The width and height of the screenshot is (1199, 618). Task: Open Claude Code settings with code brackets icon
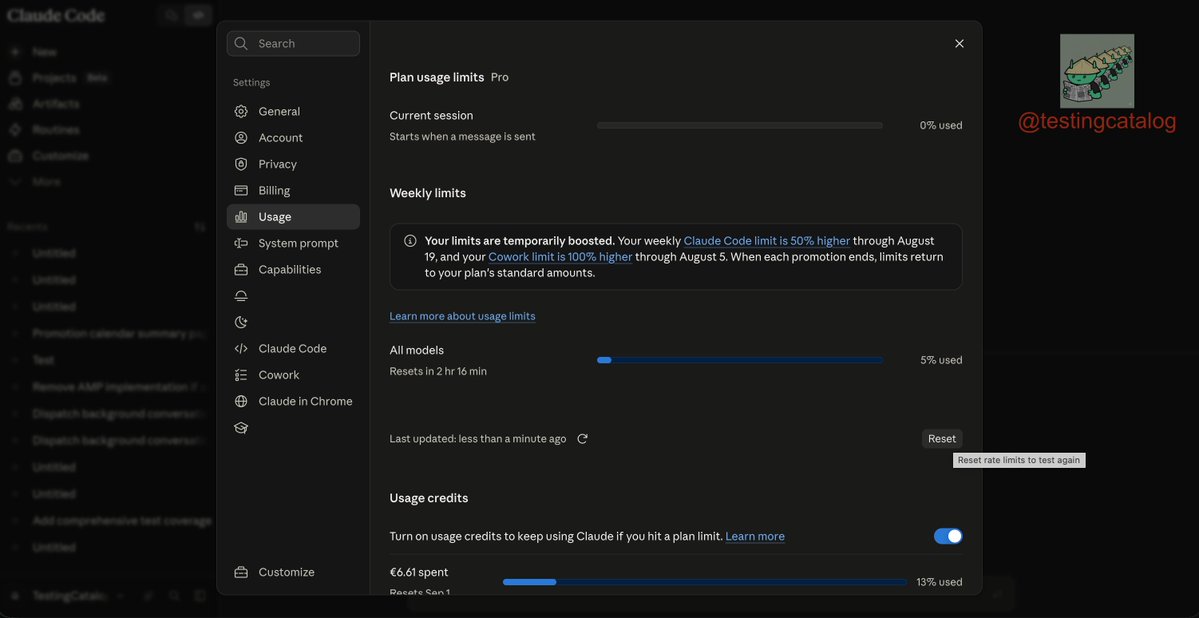pos(293,349)
